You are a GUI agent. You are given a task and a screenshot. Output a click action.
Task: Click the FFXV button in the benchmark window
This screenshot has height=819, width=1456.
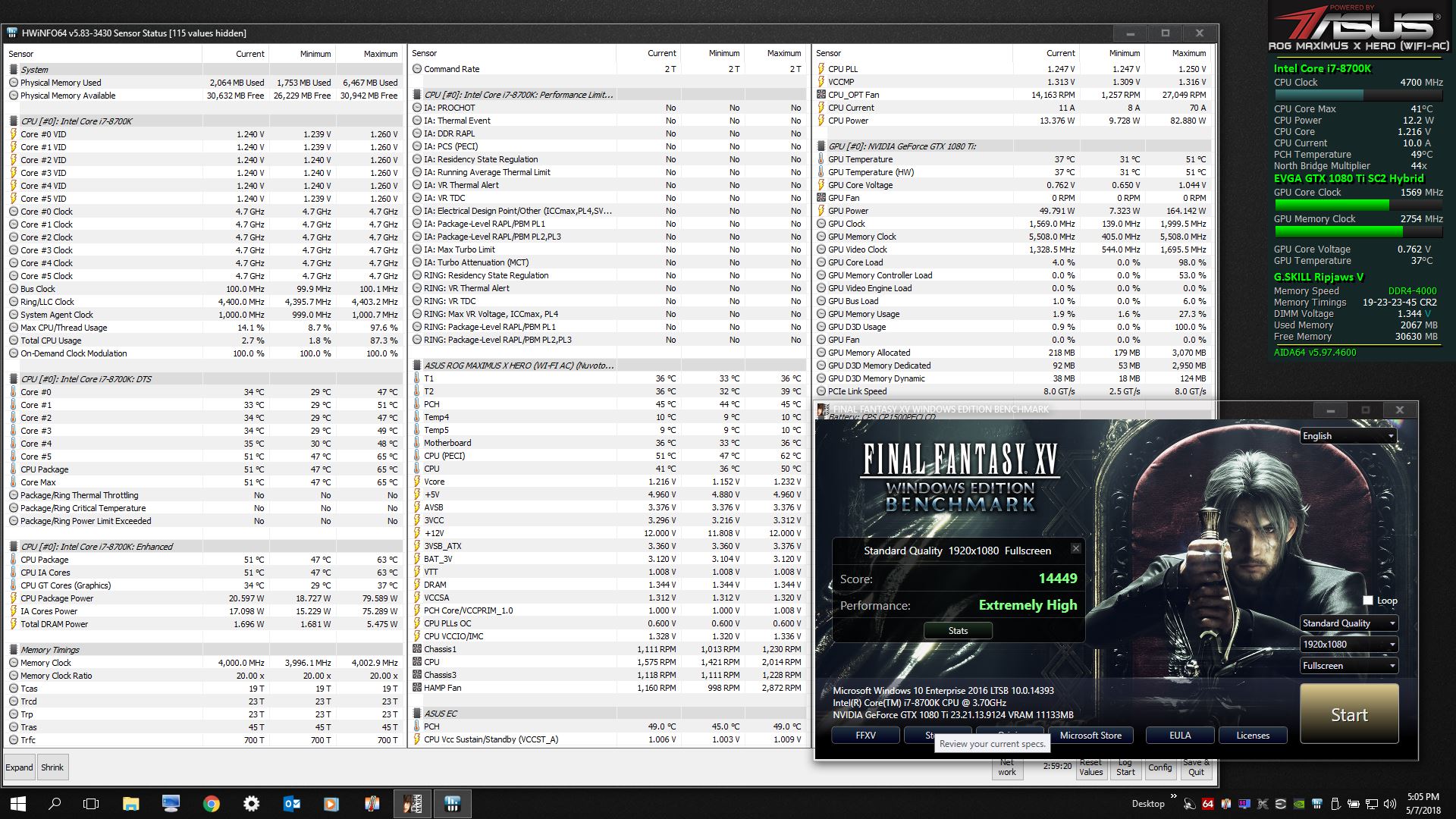tap(865, 736)
